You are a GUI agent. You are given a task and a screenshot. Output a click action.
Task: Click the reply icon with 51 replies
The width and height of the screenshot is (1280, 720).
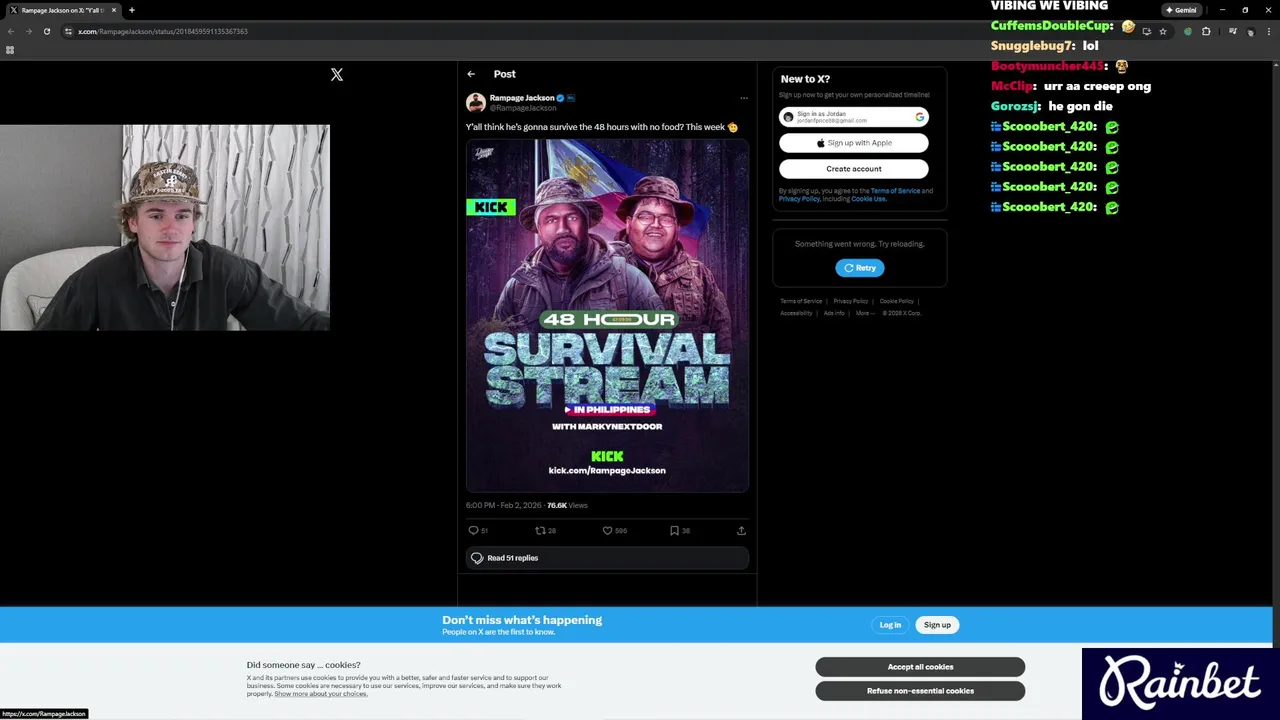pos(474,531)
